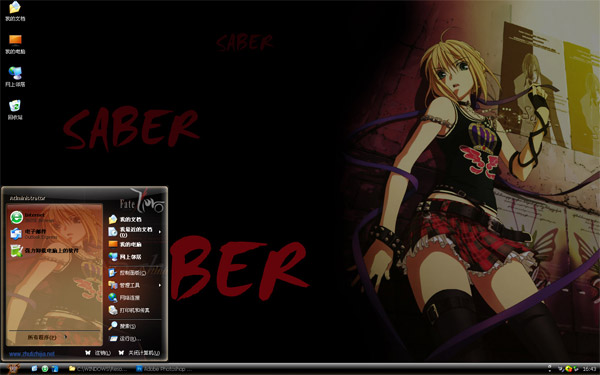The height and width of the screenshot is (375, 600).
Task: Click first quick launch icon beside Start
Action: pos(34,369)
